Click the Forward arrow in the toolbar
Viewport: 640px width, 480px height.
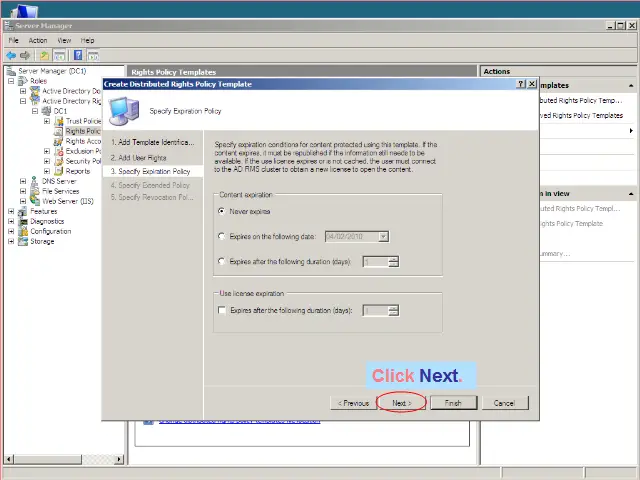tap(25, 56)
